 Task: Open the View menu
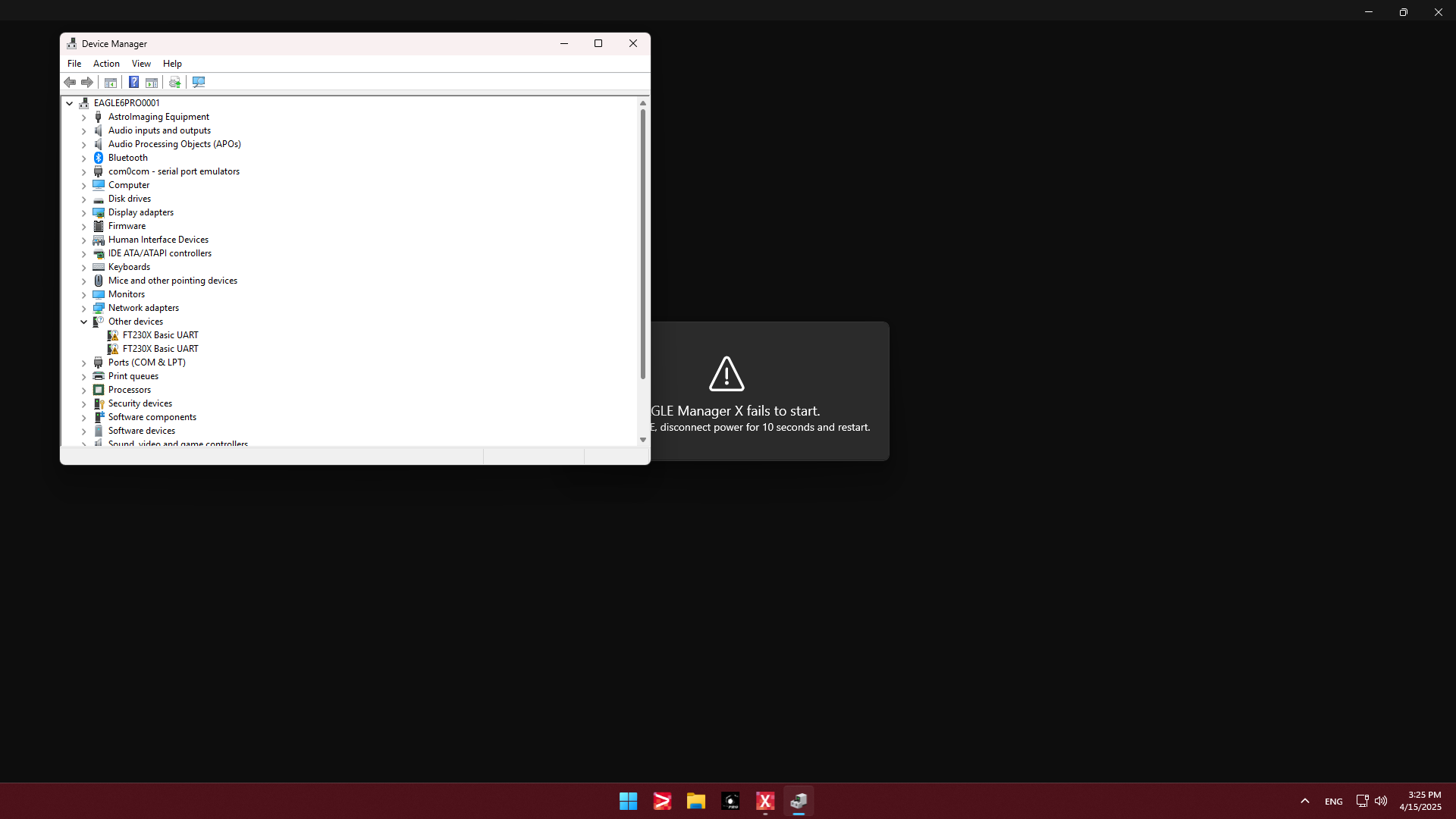click(141, 64)
